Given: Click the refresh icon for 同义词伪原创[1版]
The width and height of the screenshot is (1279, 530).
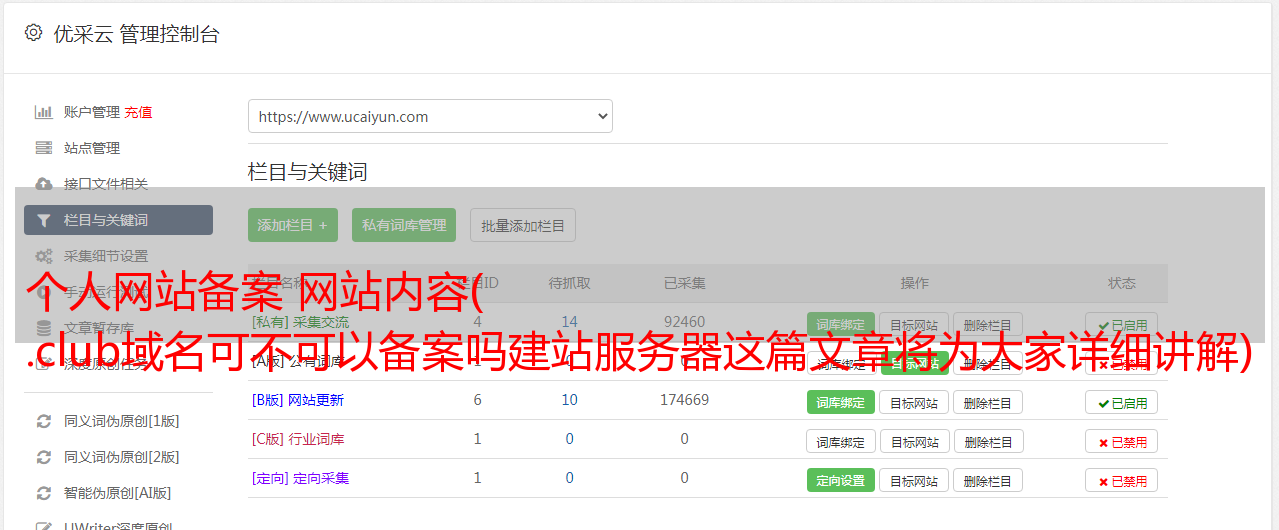Looking at the screenshot, I should click(x=44, y=421).
